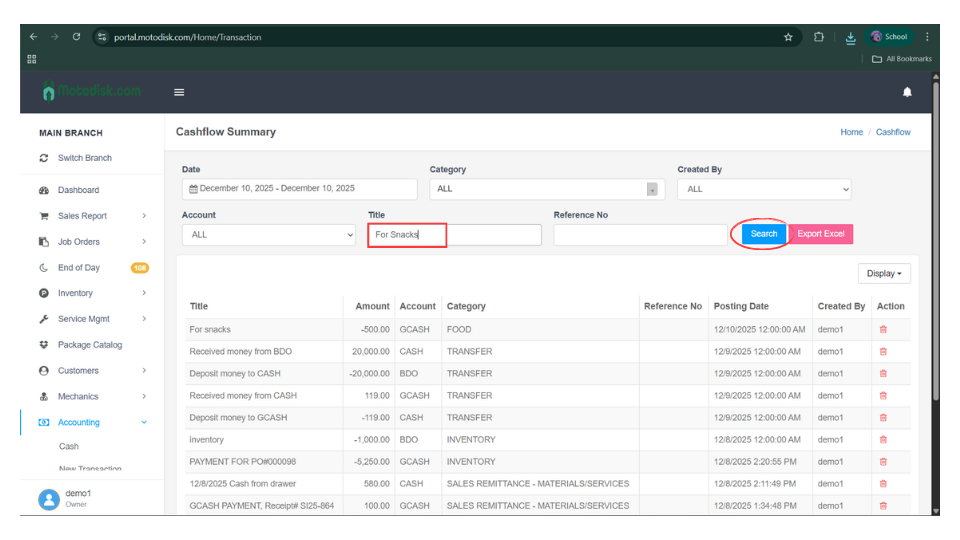Viewport: 960px width, 540px height.
Task: Open the Created By dropdown
Action: (x=764, y=189)
